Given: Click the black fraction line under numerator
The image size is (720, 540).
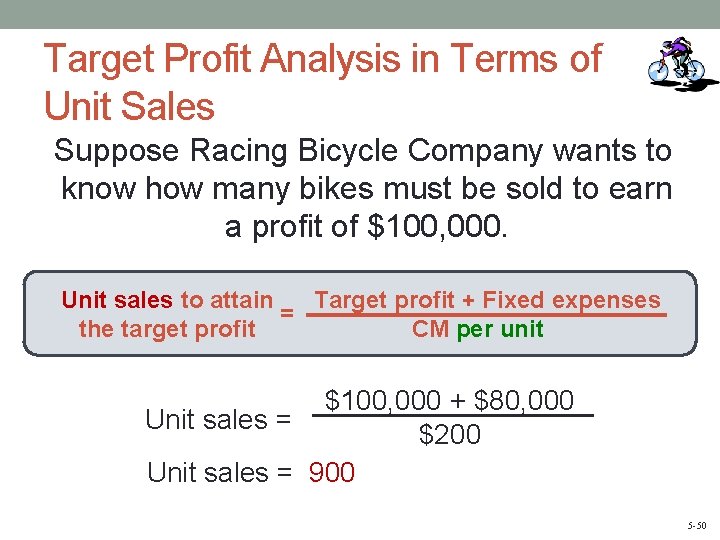Looking at the screenshot, I should [453, 416].
